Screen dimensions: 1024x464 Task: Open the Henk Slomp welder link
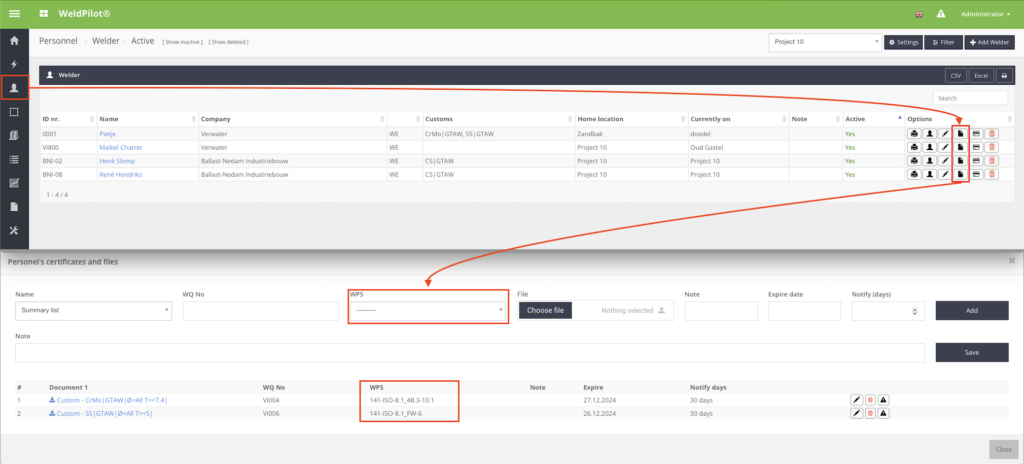tap(116, 160)
